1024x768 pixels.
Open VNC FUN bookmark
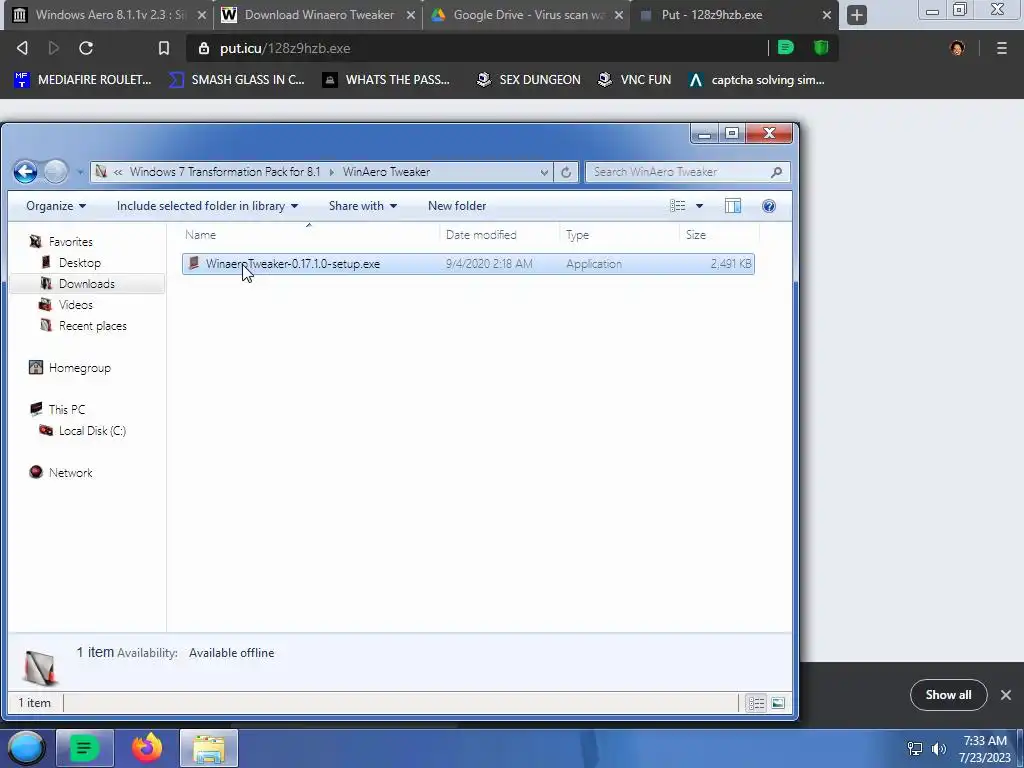634,80
